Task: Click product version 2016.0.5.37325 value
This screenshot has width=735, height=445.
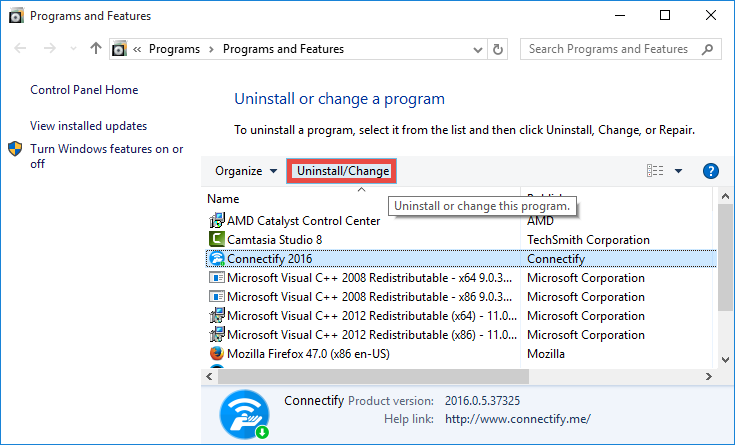Action: tap(482, 401)
